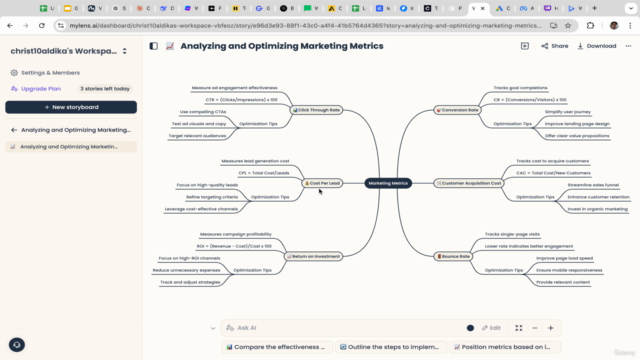Select the Customer Acquisition Cost node
The height and width of the screenshot is (360, 640).
(x=469, y=183)
